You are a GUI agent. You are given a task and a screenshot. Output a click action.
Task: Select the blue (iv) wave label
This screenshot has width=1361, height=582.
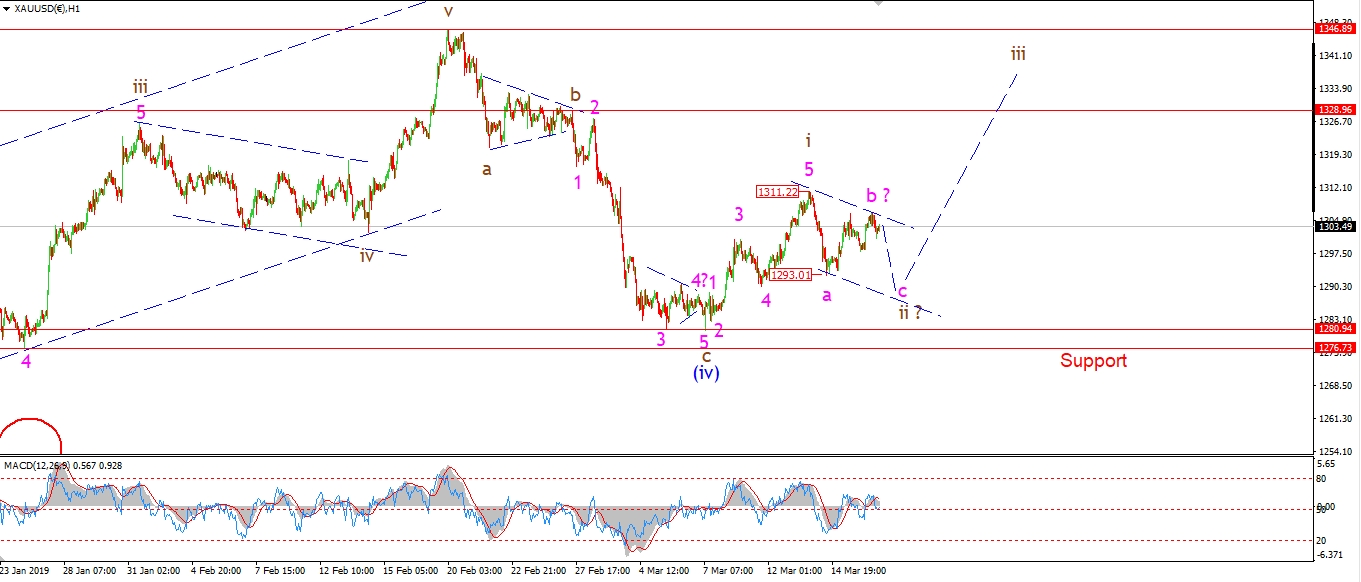tap(706, 373)
